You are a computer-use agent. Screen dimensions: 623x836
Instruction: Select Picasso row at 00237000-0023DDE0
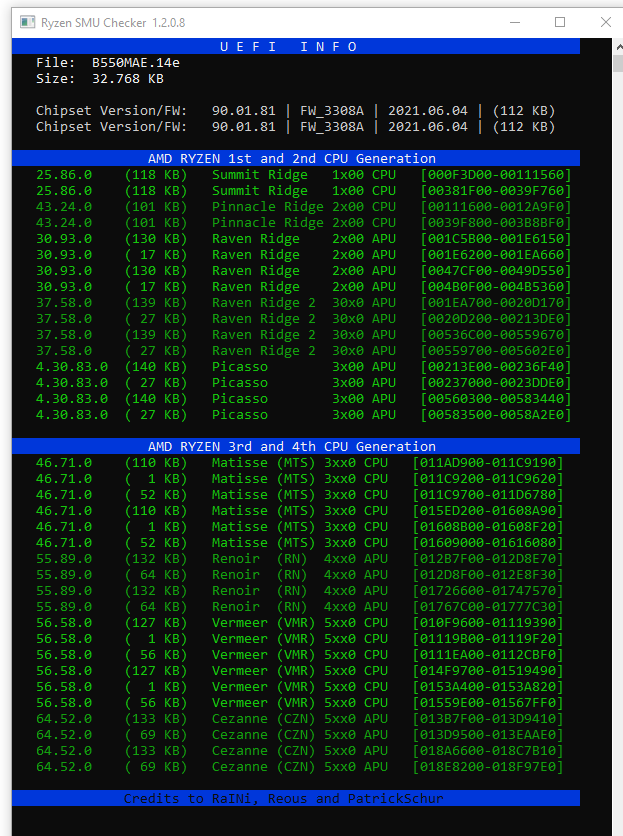point(303,383)
